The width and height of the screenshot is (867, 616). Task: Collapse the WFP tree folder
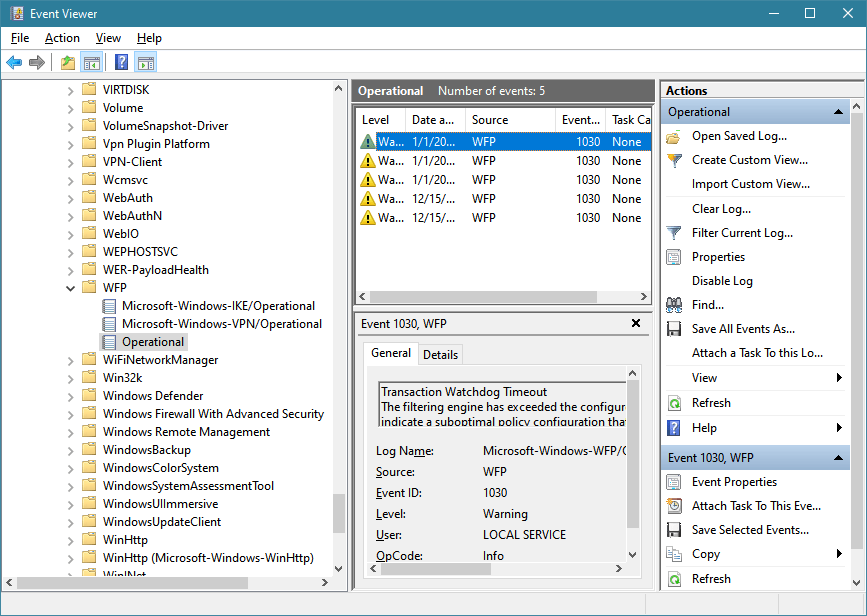coord(70,288)
